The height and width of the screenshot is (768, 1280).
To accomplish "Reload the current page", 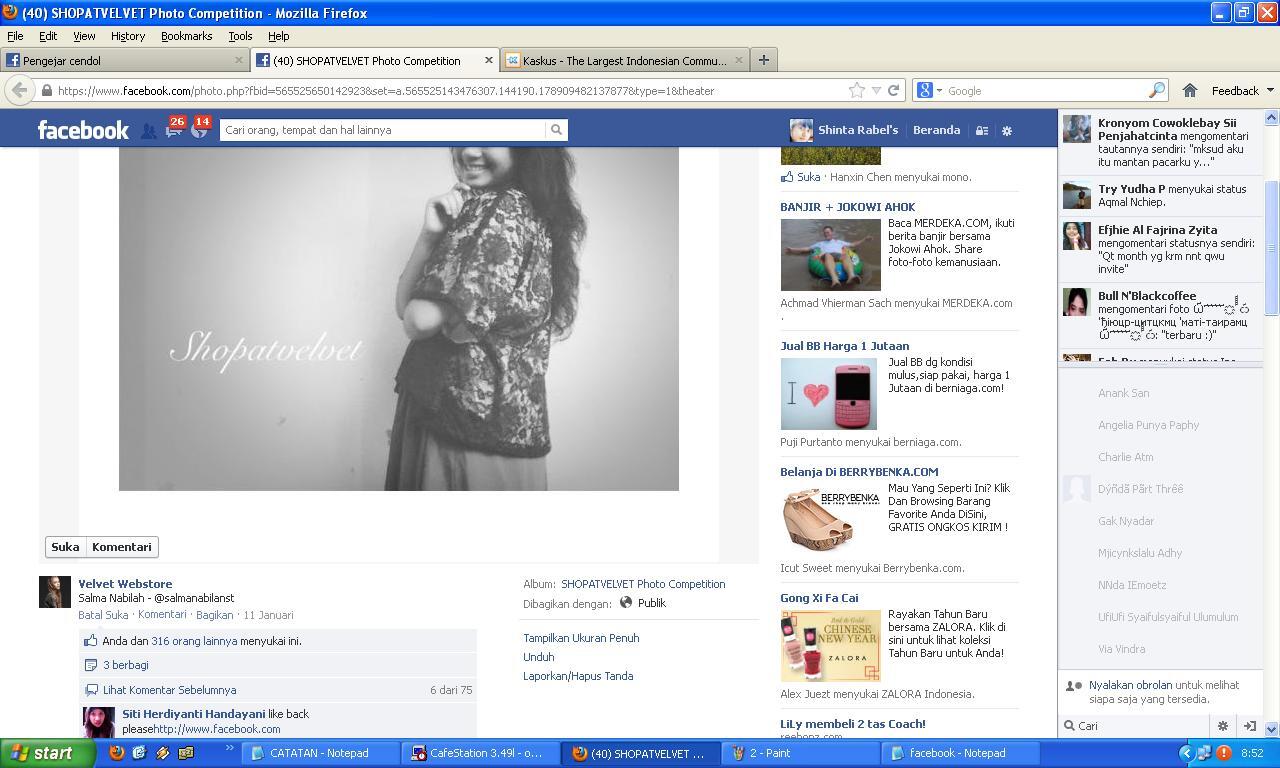I will tap(893, 90).
